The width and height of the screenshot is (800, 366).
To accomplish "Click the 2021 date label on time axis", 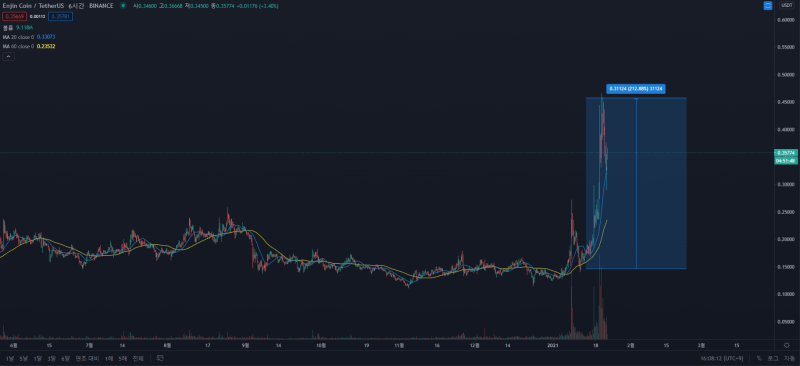I will [x=553, y=345].
